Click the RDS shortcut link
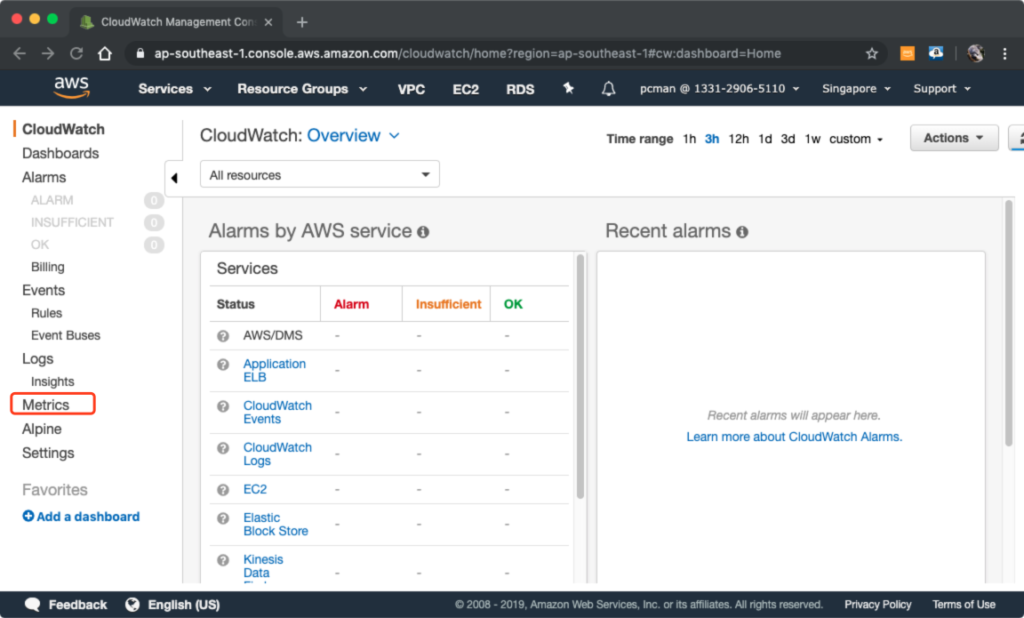1024x618 pixels. [x=520, y=89]
